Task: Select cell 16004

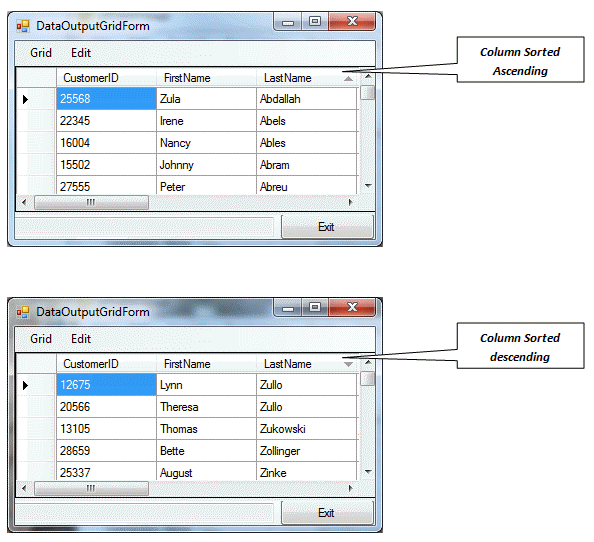Action: coord(106,143)
